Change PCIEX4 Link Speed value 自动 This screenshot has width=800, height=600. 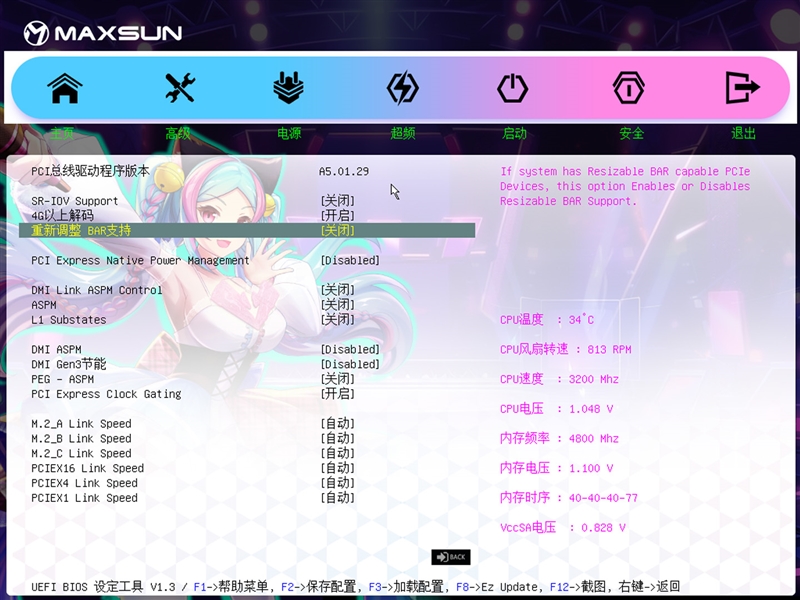click(x=337, y=483)
